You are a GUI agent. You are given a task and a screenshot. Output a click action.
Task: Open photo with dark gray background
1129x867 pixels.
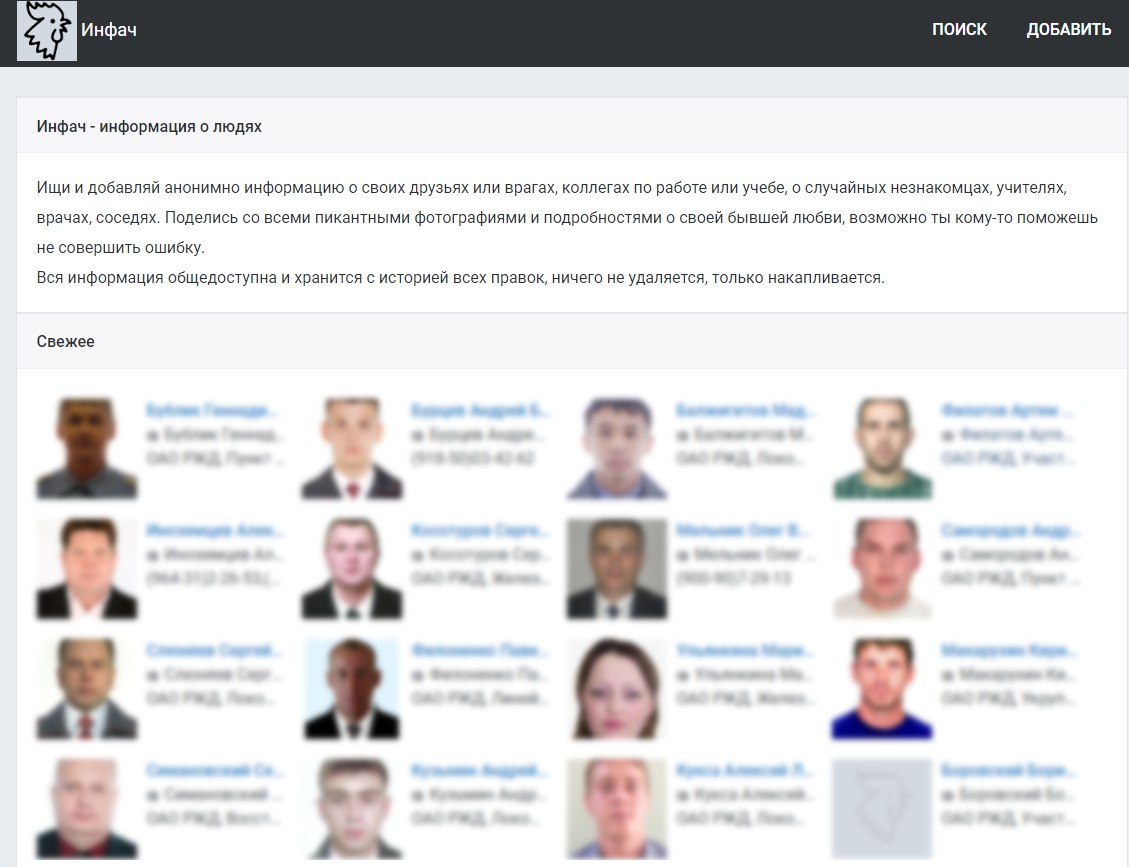(x=617, y=569)
